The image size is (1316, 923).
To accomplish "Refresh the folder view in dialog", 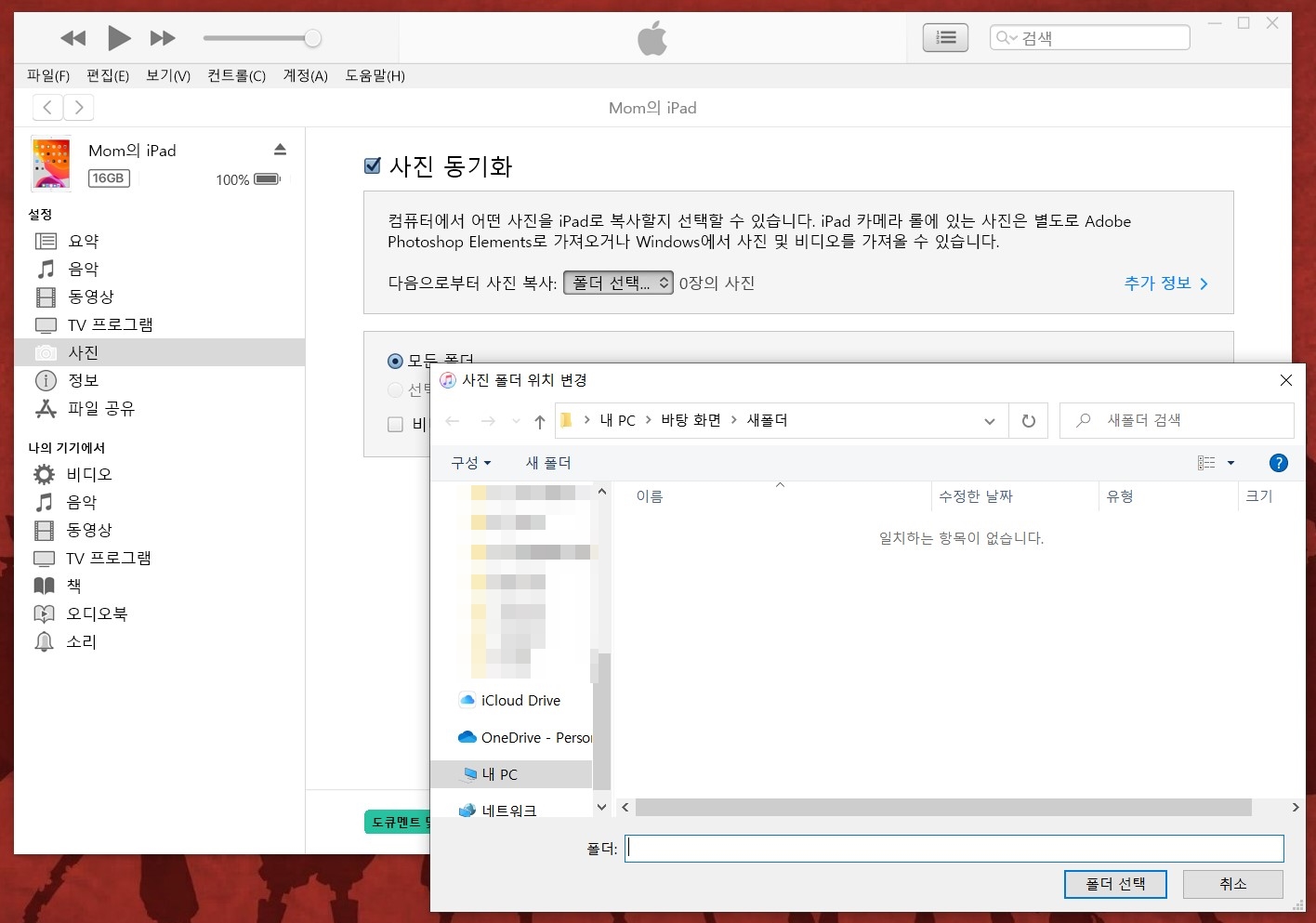I will (x=1029, y=421).
